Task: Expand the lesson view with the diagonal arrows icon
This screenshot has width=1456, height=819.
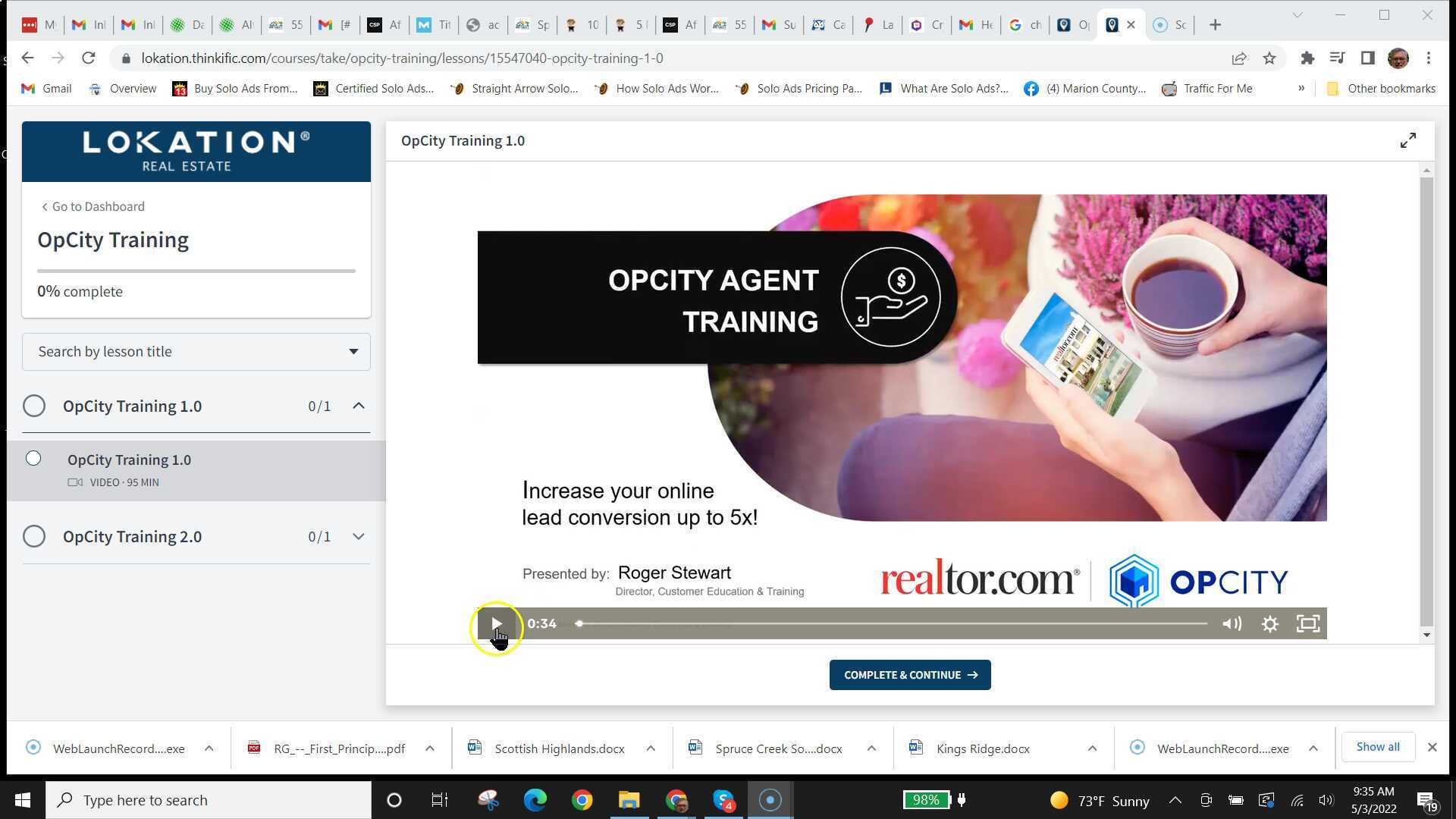Action: coord(1407,140)
